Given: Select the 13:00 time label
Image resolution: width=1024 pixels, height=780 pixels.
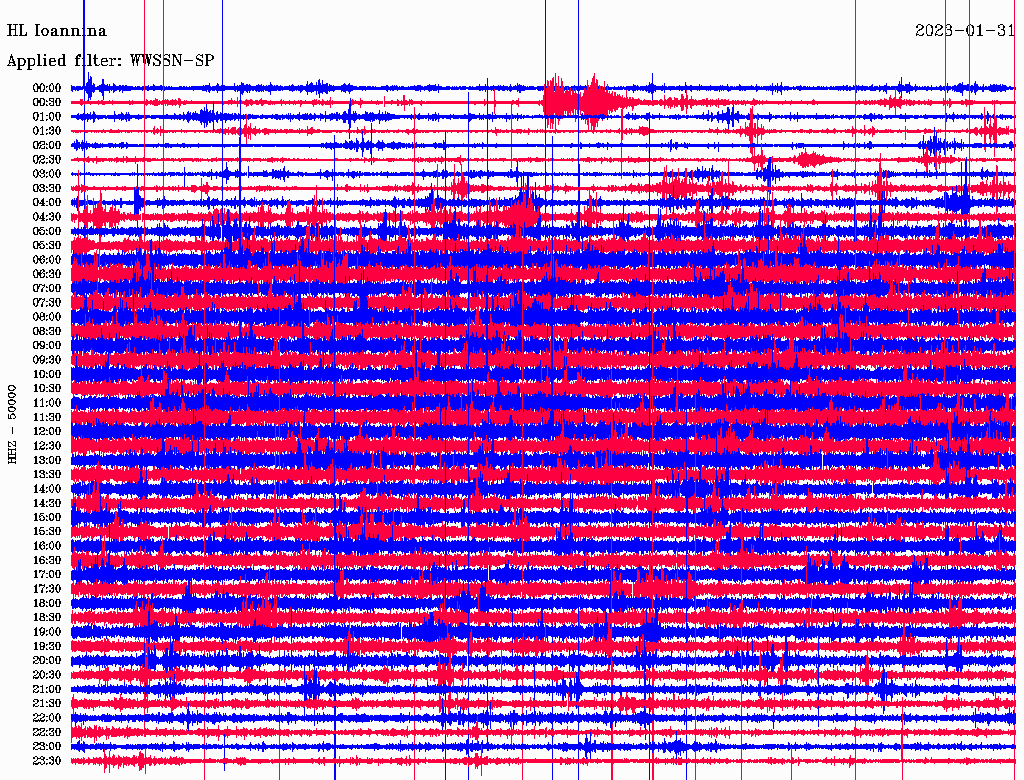Looking at the screenshot, I should click(x=47, y=460).
